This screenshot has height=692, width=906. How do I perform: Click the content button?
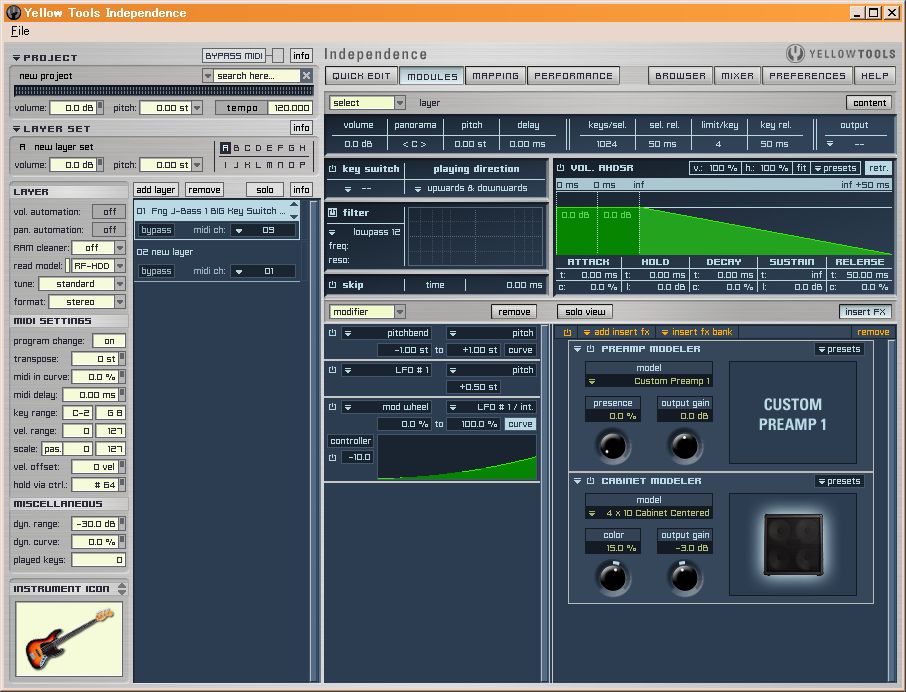[869, 103]
